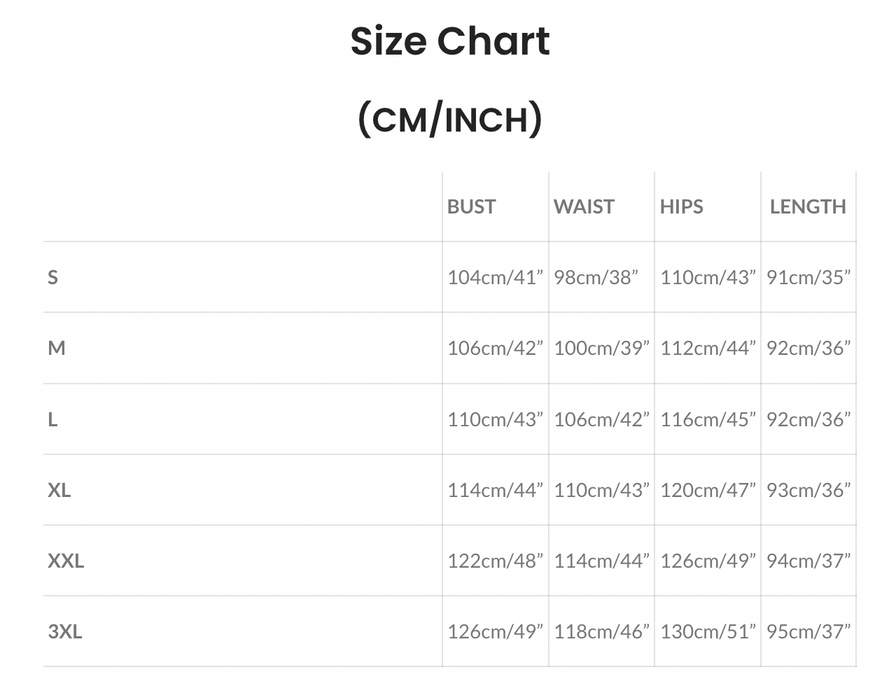The height and width of the screenshot is (700, 882).
Task: Select the BUST column header
Action: [x=471, y=207]
